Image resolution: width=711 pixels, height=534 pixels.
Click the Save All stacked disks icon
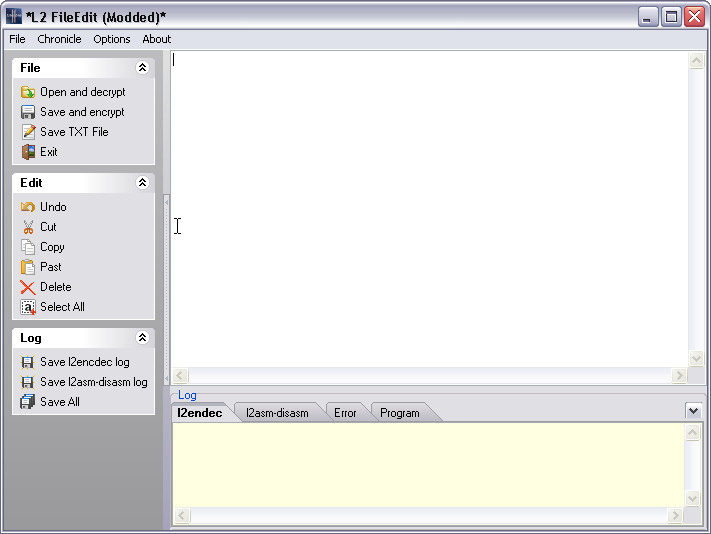[28, 402]
